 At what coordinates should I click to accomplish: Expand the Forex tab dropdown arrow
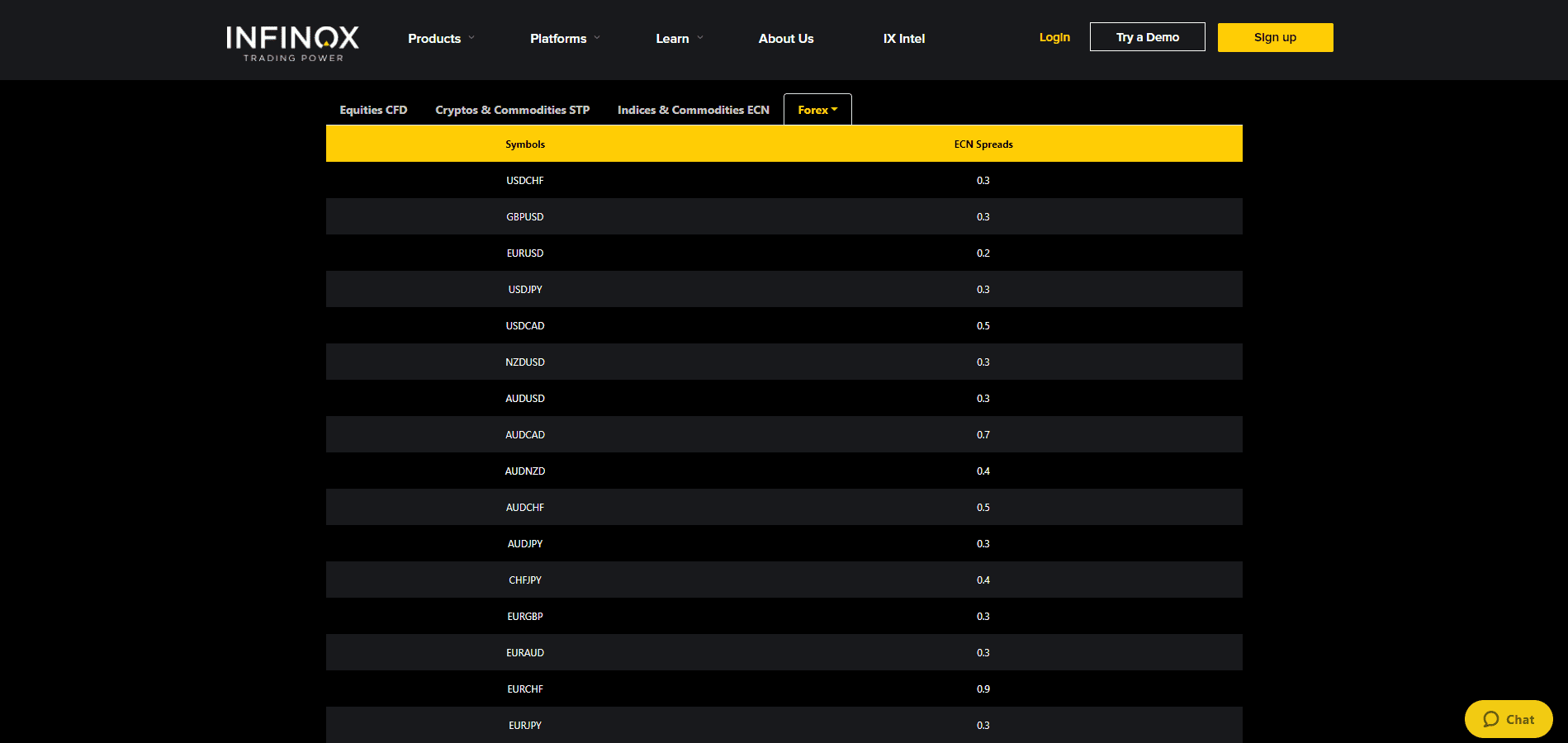coord(834,109)
